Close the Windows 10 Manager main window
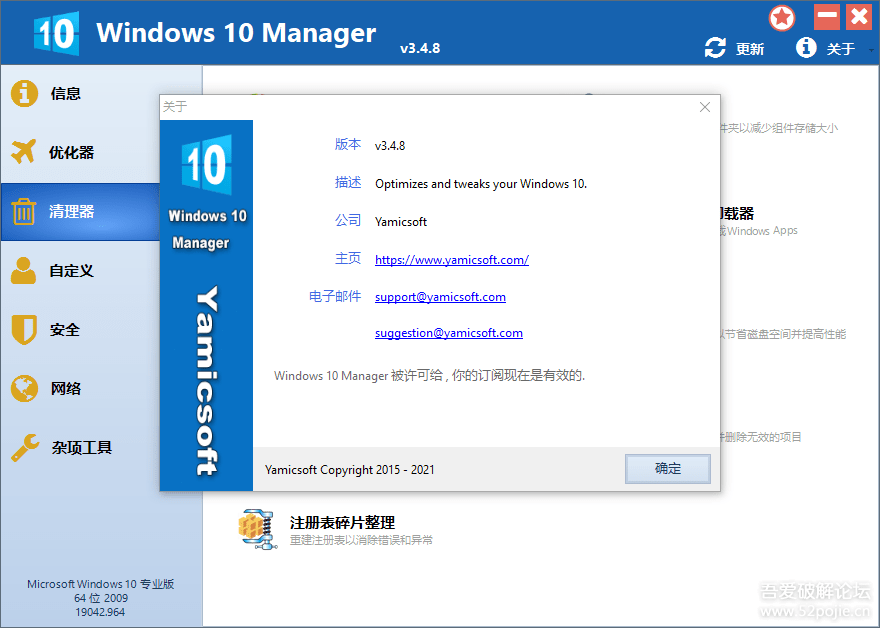This screenshot has height=628, width=880. 859,17
